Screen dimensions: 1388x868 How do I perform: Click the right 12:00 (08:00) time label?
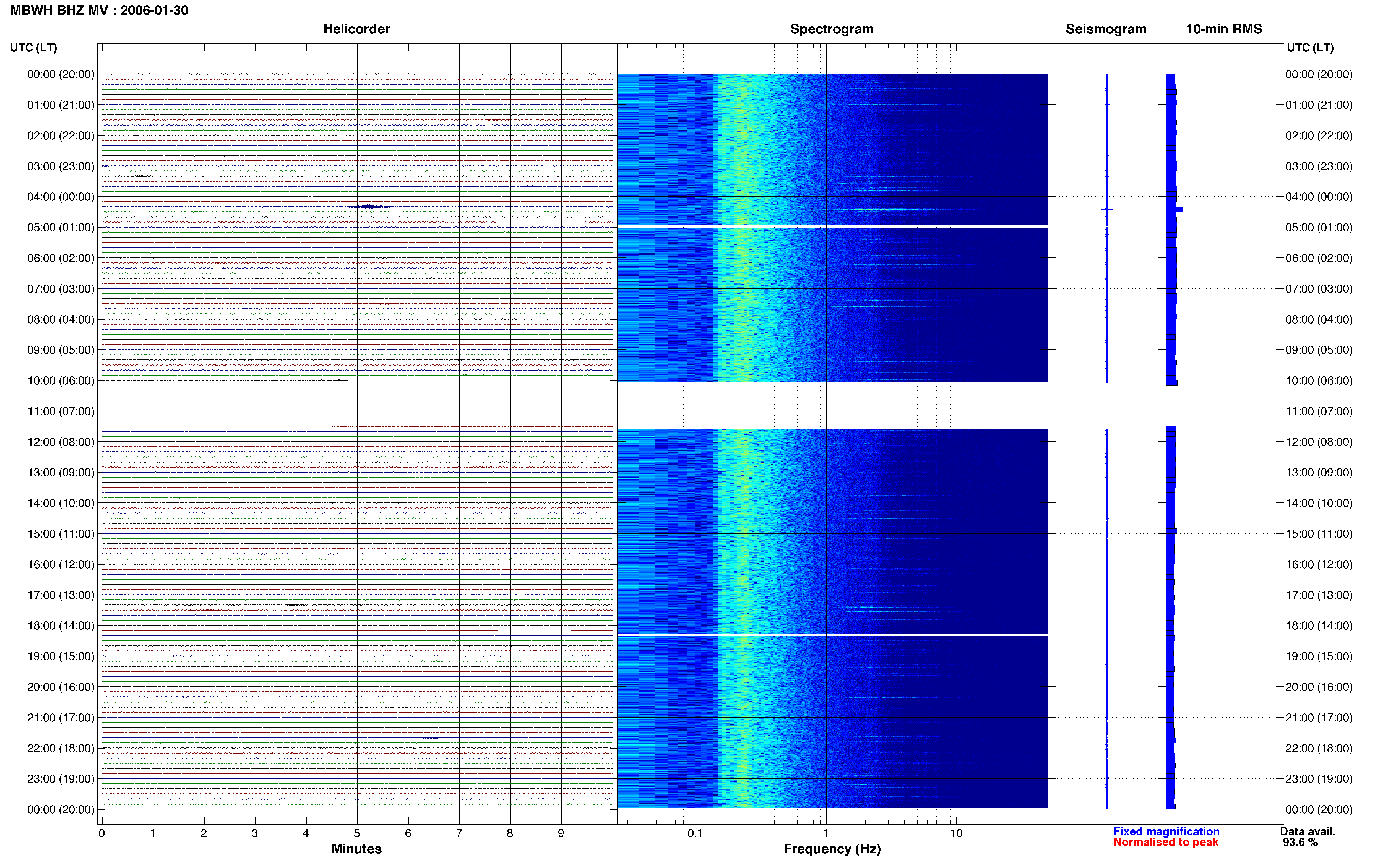coord(1319,442)
